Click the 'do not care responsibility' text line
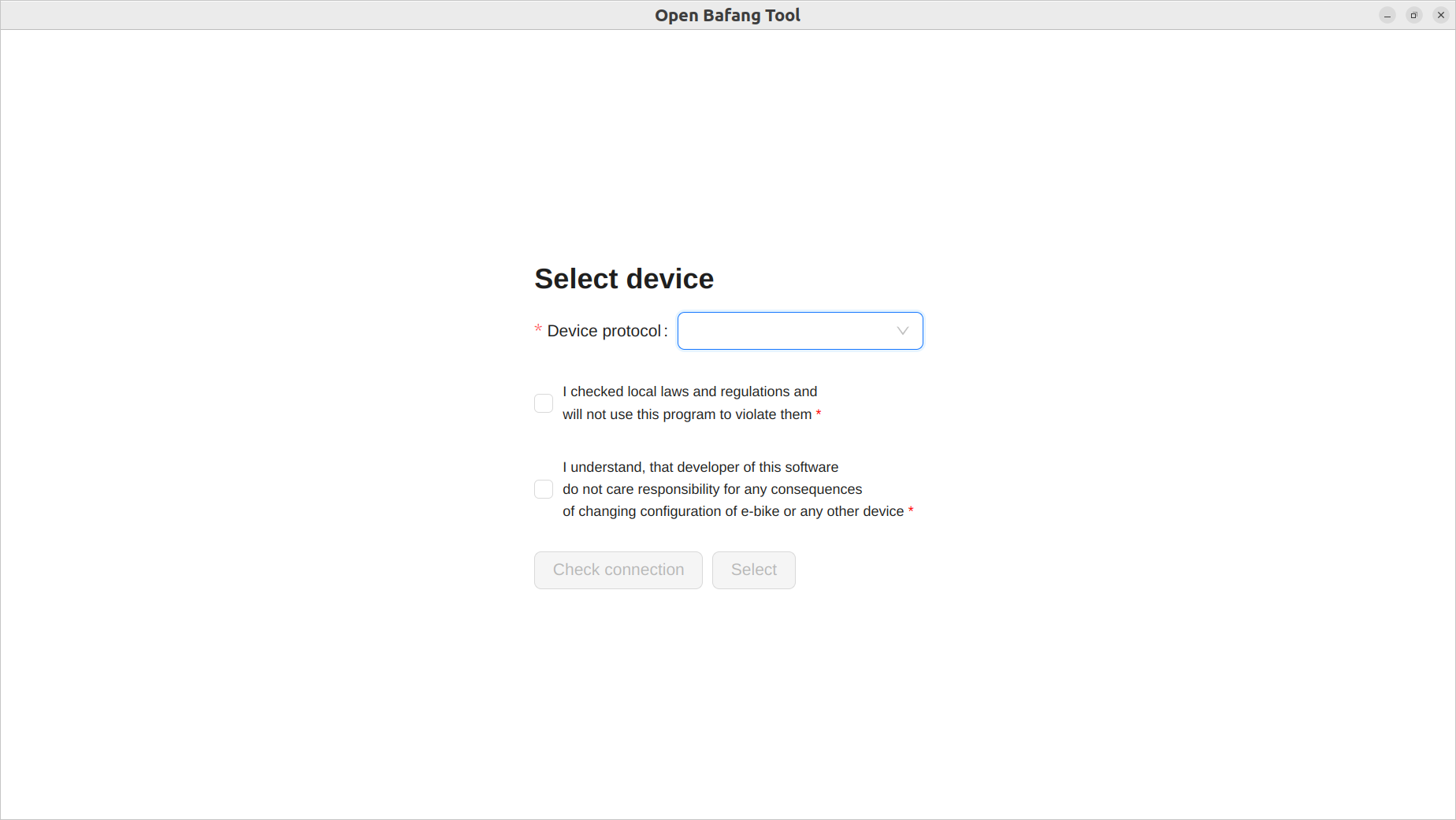The image size is (1456, 820). tap(712, 489)
